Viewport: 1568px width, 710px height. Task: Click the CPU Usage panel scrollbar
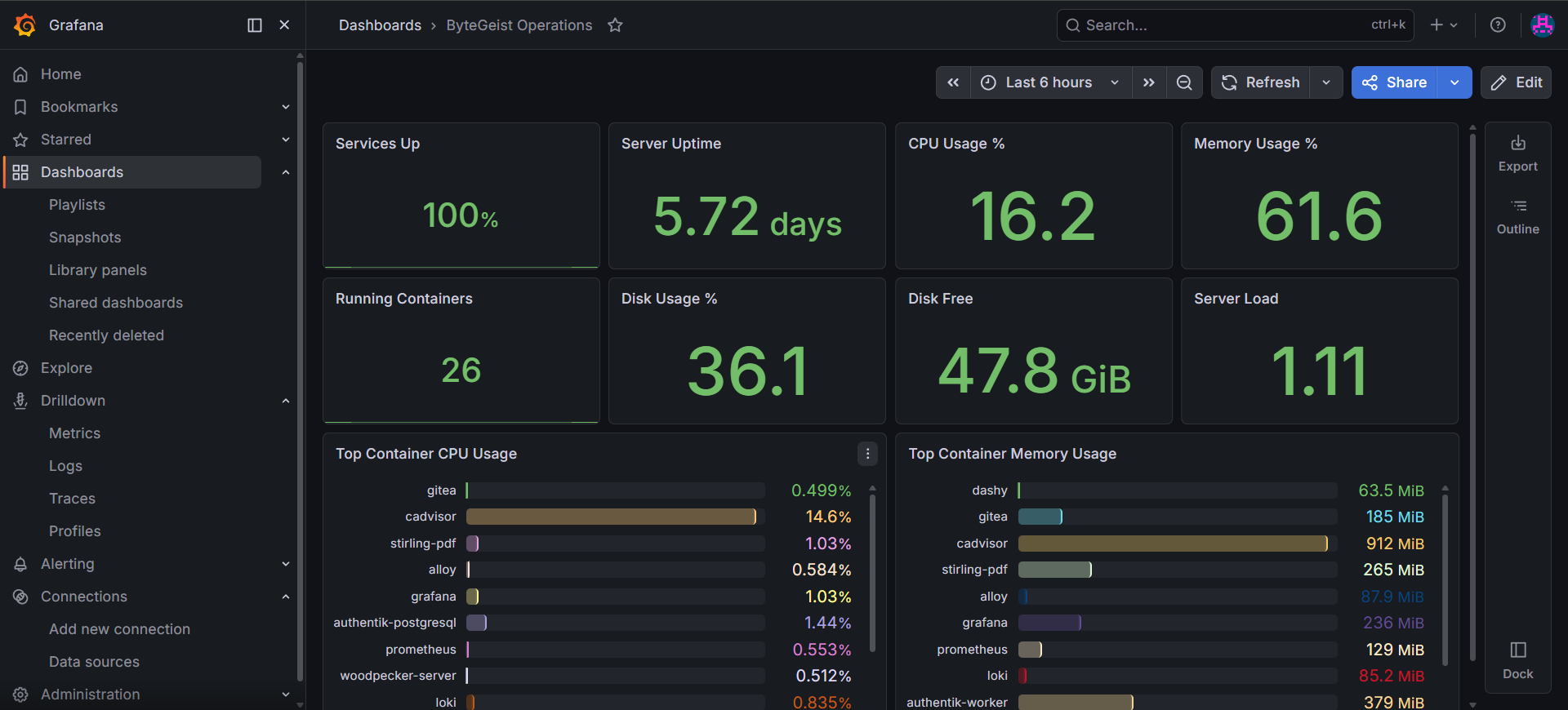[872, 571]
